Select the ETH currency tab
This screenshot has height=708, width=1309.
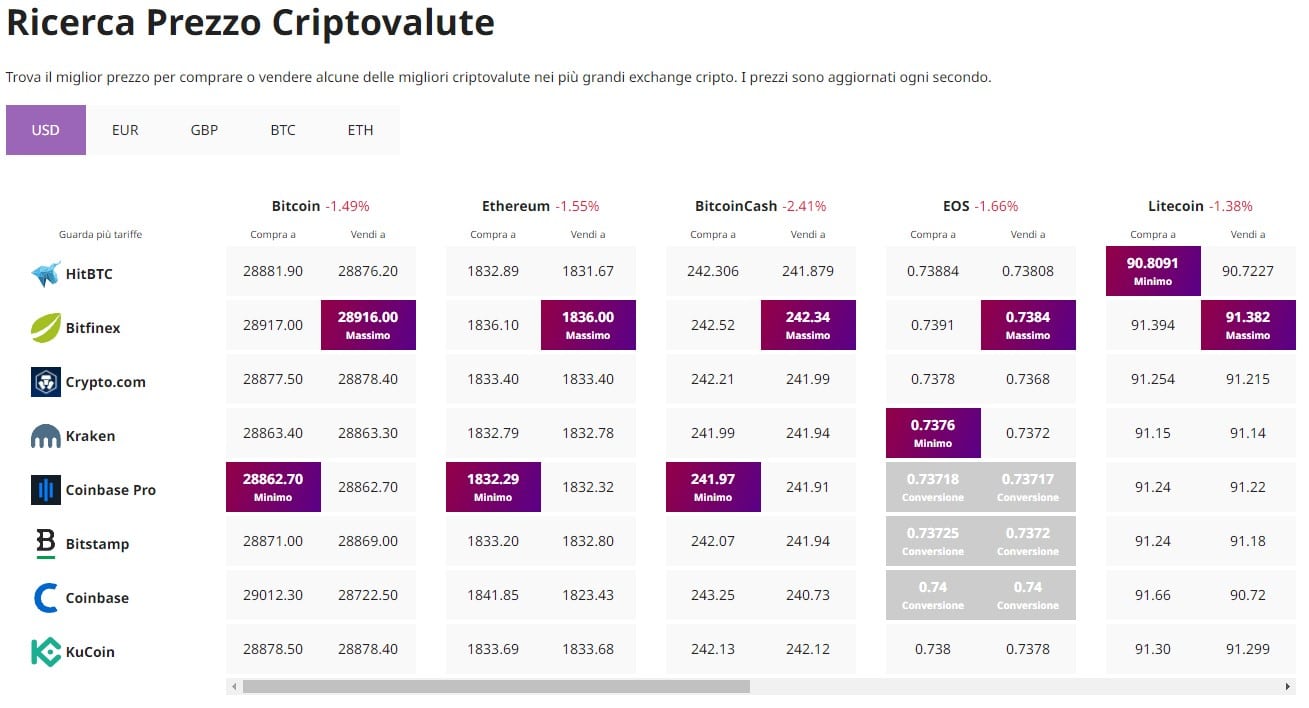[x=360, y=130]
